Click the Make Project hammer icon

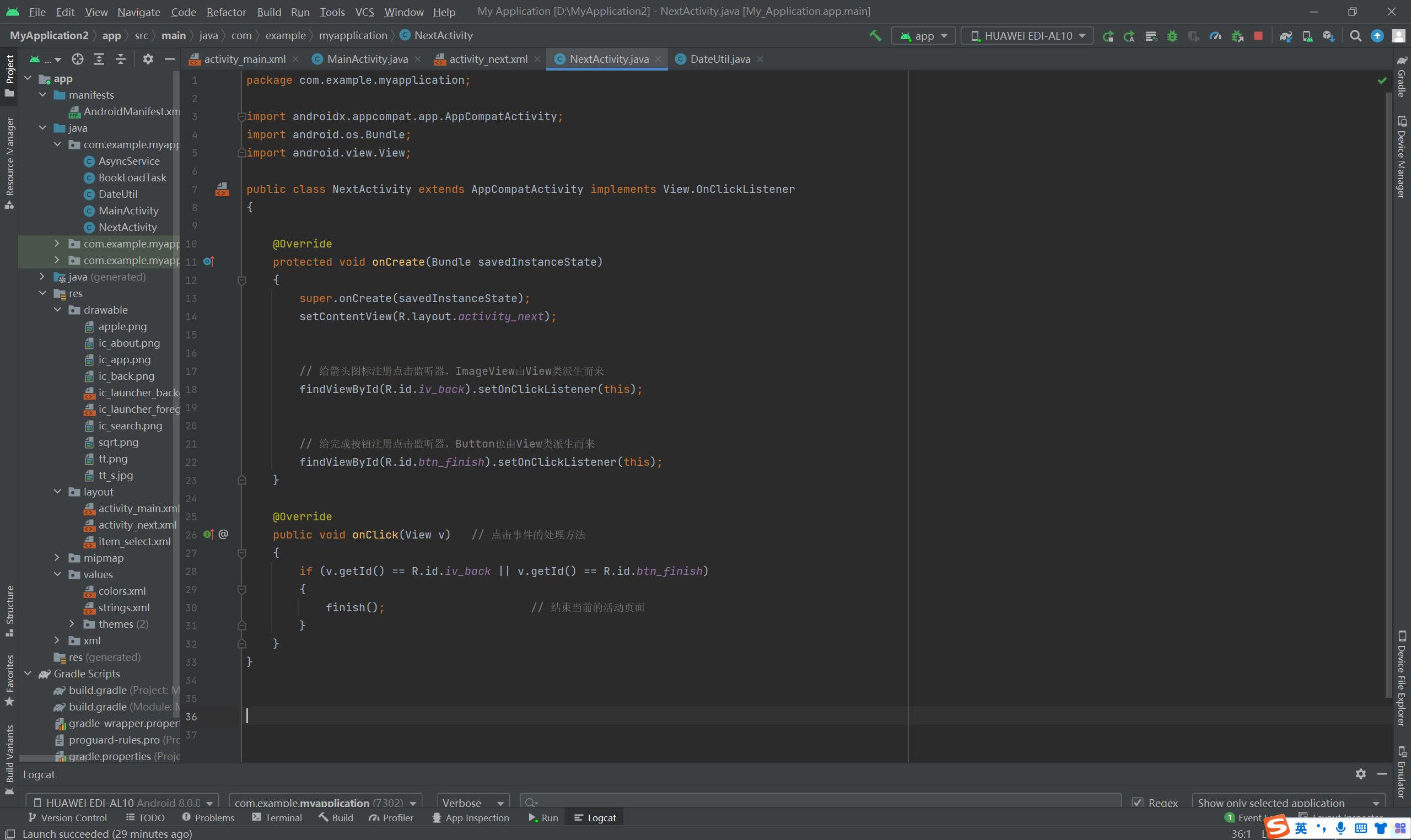(x=875, y=36)
